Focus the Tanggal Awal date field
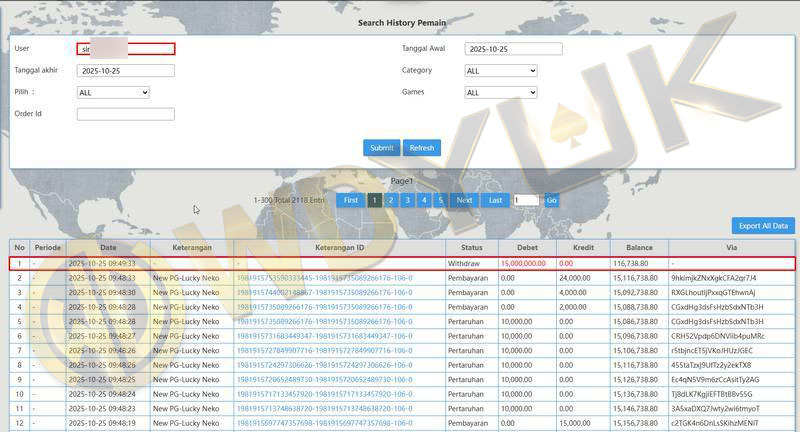 [x=514, y=49]
